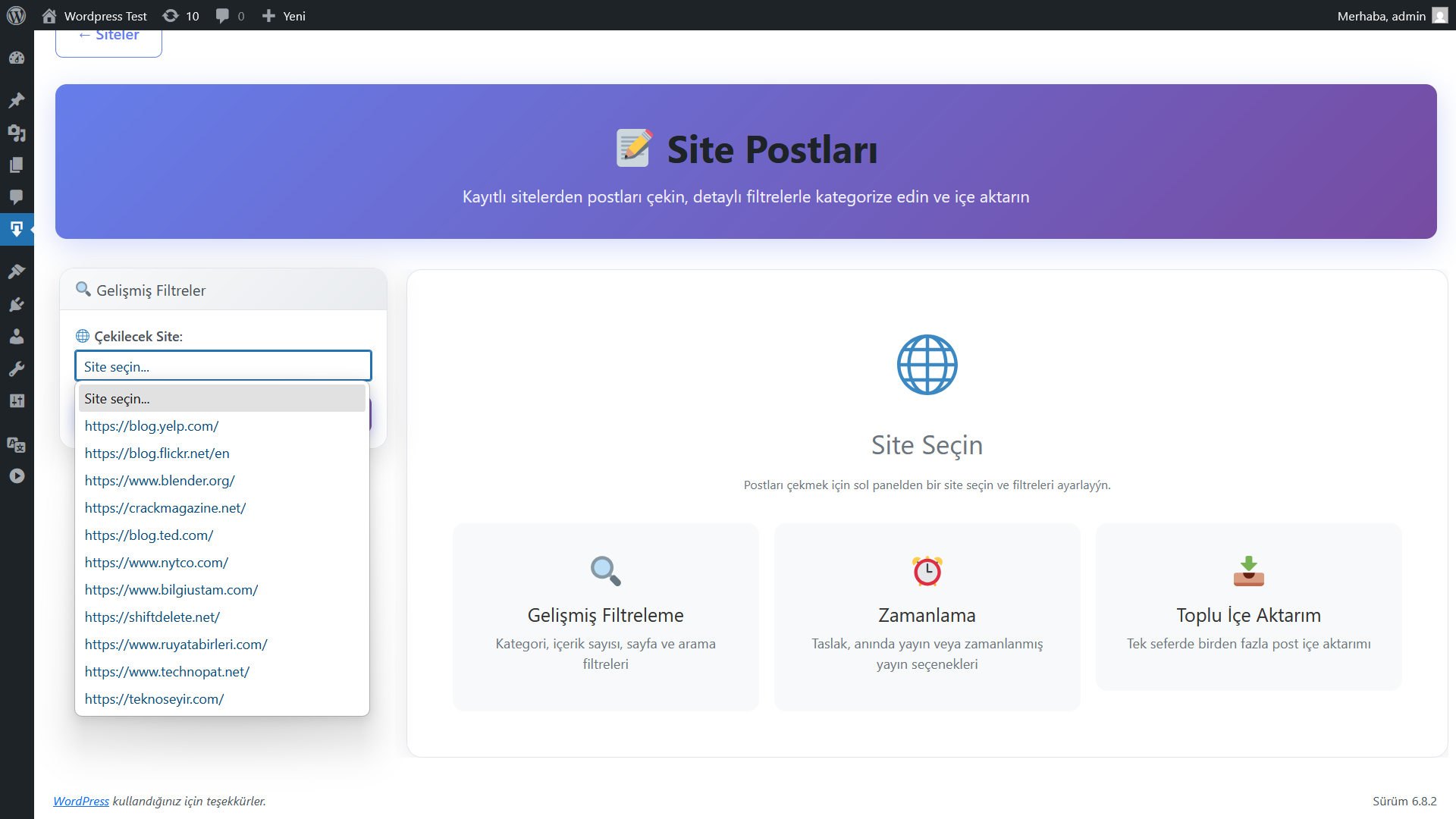1456x819 pixels.
Task: Select https://www.bilgiustam.com/ from the list
Action: pyautogui.click(x=222, y=589)
